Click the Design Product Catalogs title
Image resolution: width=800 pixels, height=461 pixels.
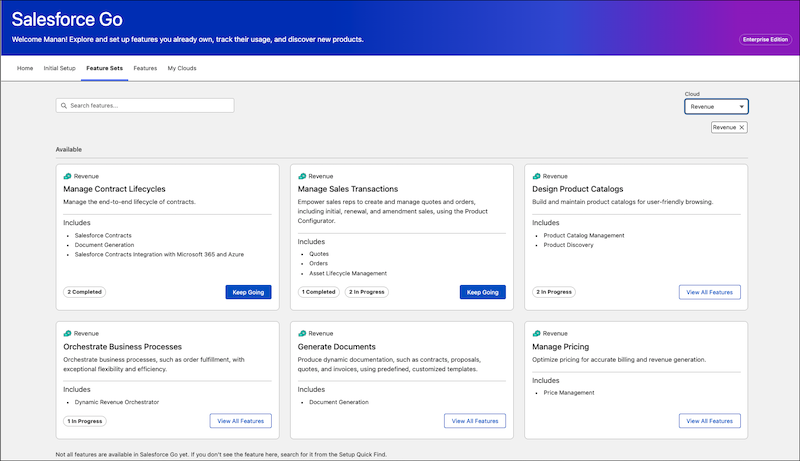(x=578, y=189)
